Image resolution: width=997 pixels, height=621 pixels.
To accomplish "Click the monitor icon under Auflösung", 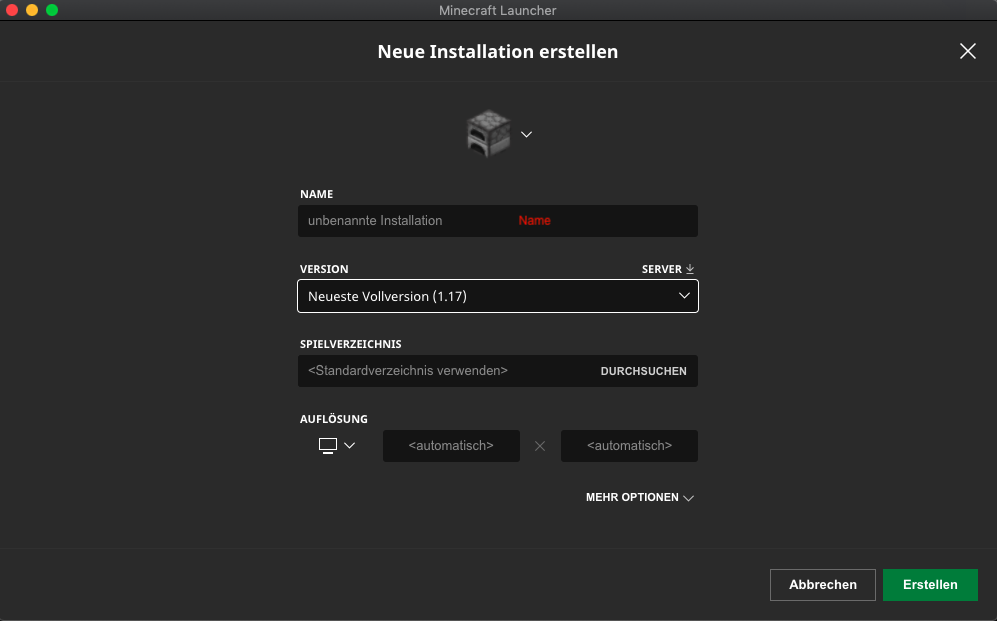I will tap(327, 446).
